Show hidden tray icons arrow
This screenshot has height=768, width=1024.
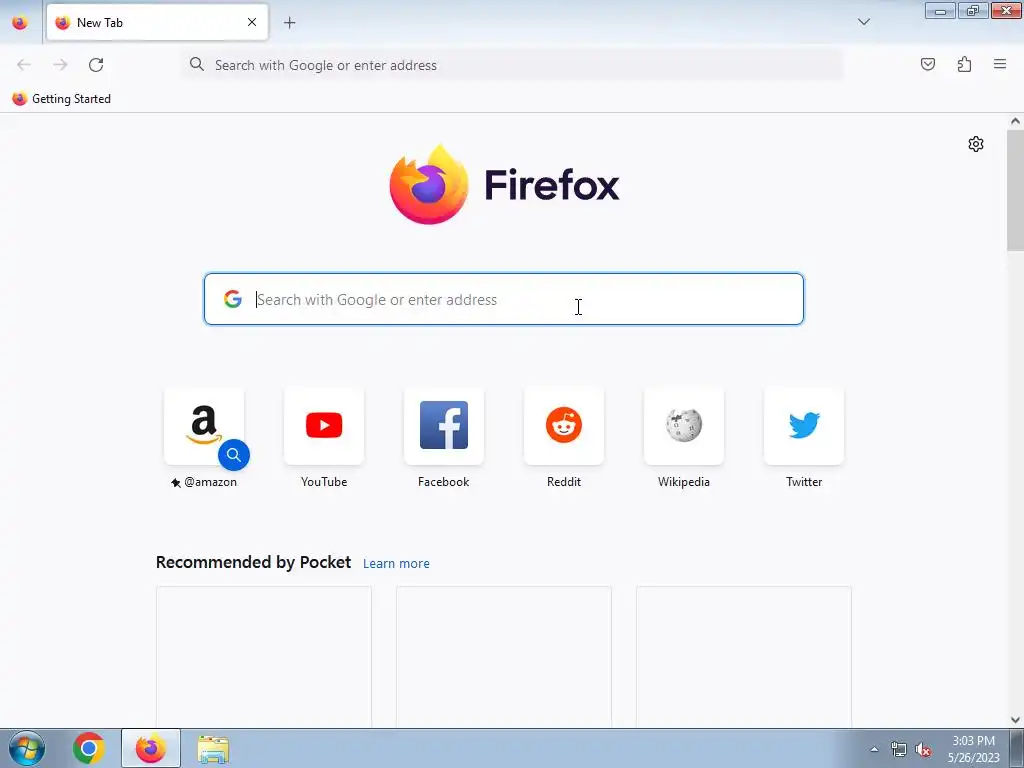874,749
